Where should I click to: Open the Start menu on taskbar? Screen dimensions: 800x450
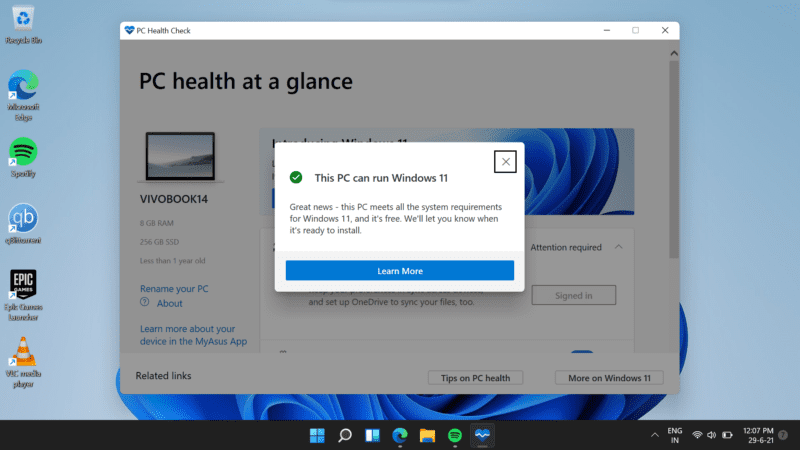click(317, 435)
